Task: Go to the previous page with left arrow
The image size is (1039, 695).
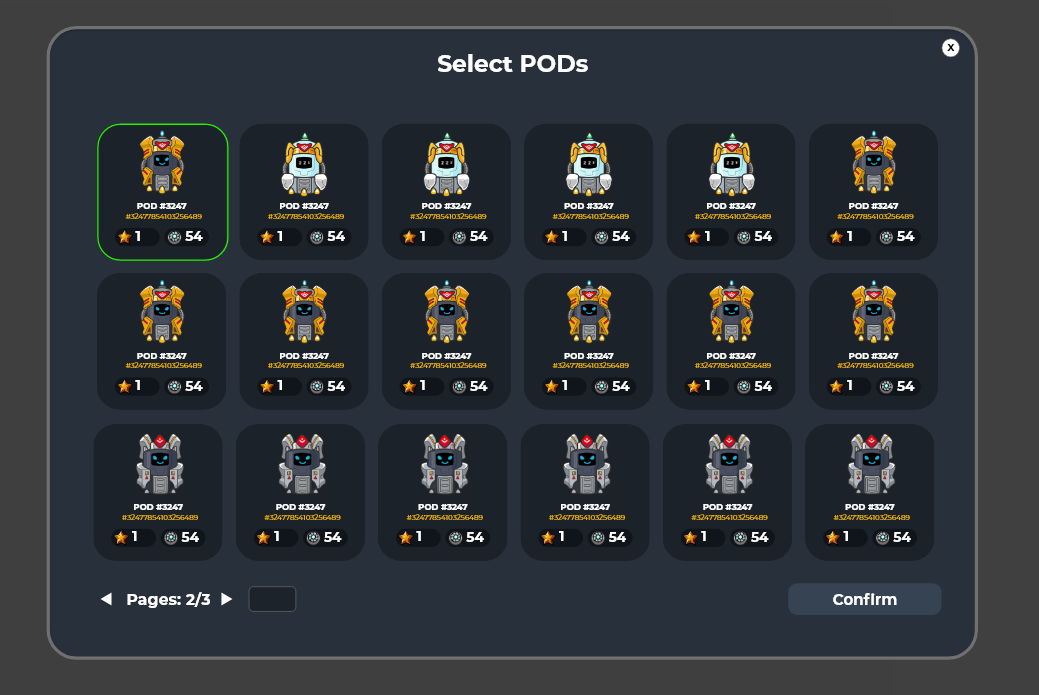Action: [x=106, y=599]
